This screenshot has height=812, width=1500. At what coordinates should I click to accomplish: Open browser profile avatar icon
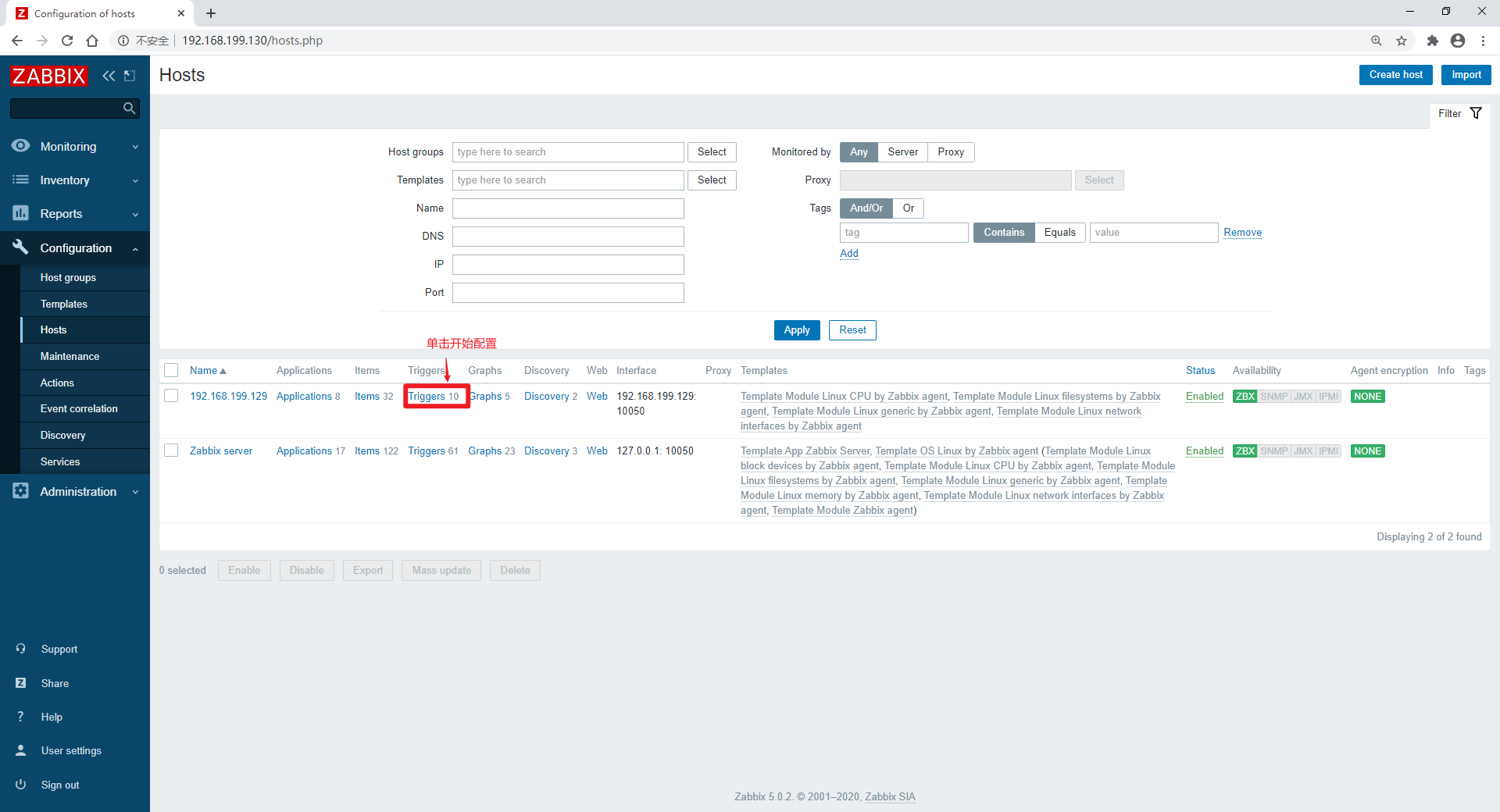[x=1458, y=41]
